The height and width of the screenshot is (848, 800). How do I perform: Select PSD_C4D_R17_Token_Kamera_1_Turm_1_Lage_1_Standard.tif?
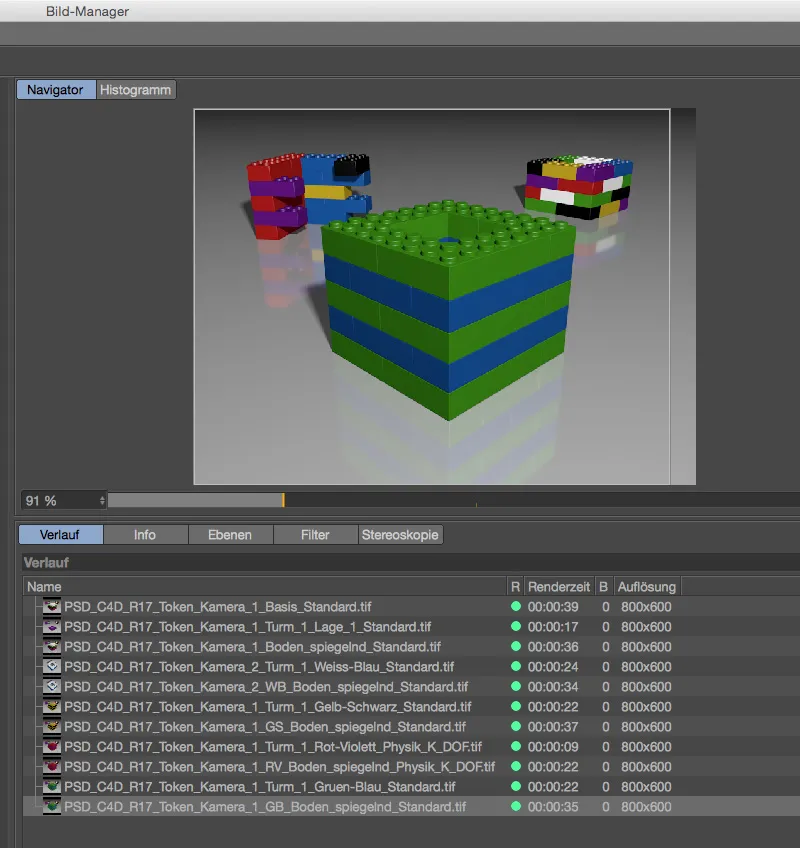click(x=248, y=627)
